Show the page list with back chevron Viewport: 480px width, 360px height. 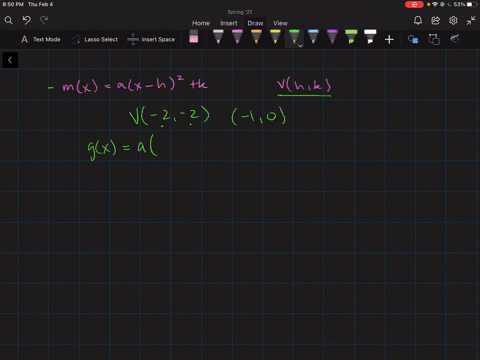[10, 60]
